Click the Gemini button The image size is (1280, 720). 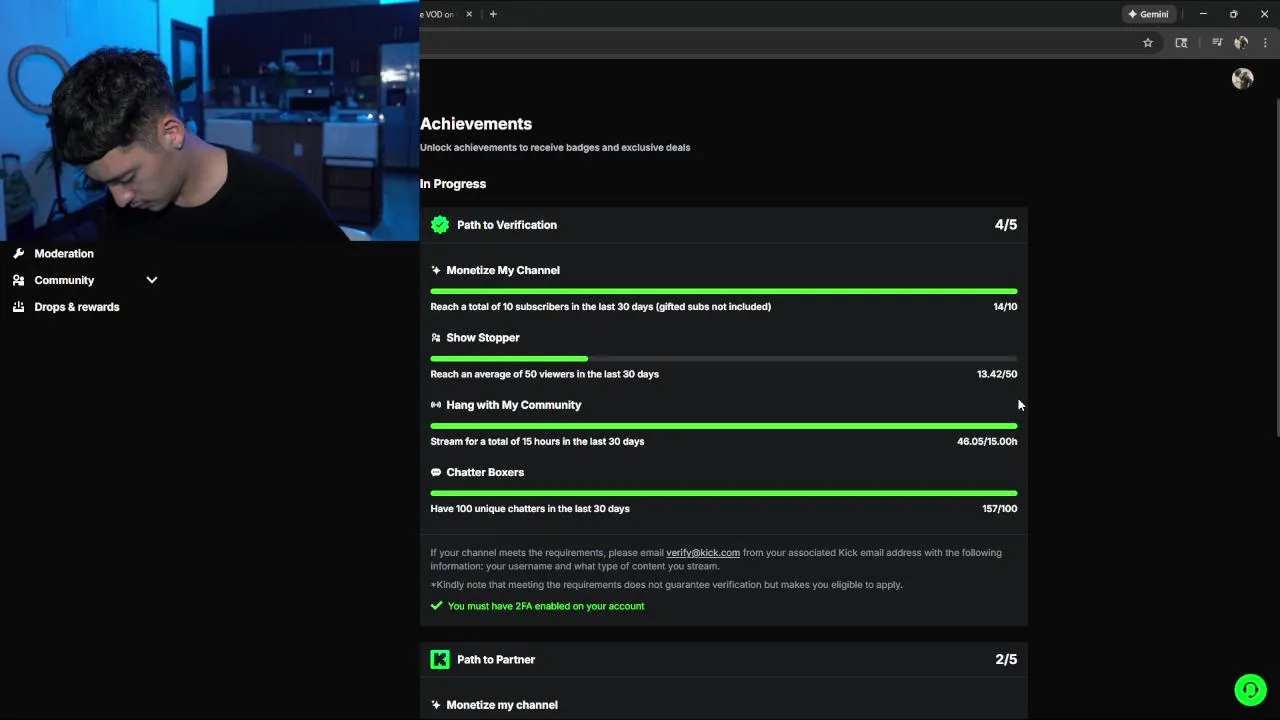pos(1148,14)
